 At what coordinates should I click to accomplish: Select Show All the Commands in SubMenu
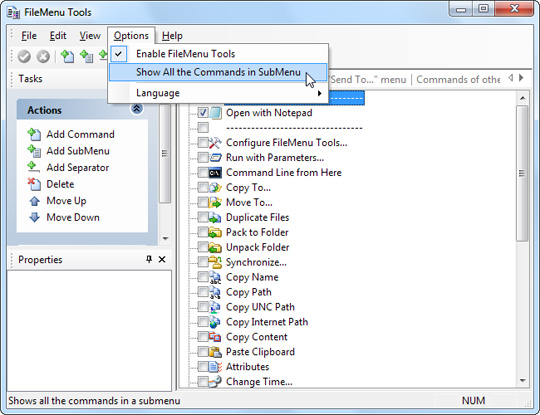click(218, 72)
